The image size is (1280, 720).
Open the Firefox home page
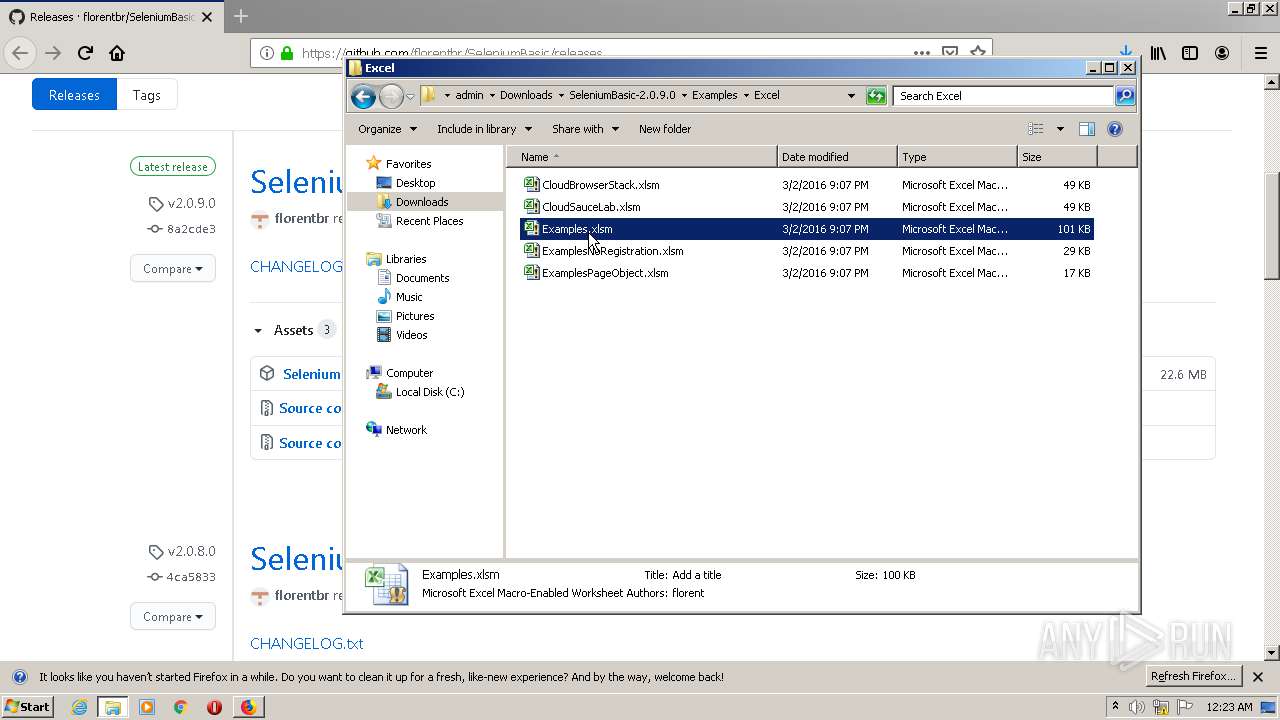pyautogui.click(x=117, y=53)
